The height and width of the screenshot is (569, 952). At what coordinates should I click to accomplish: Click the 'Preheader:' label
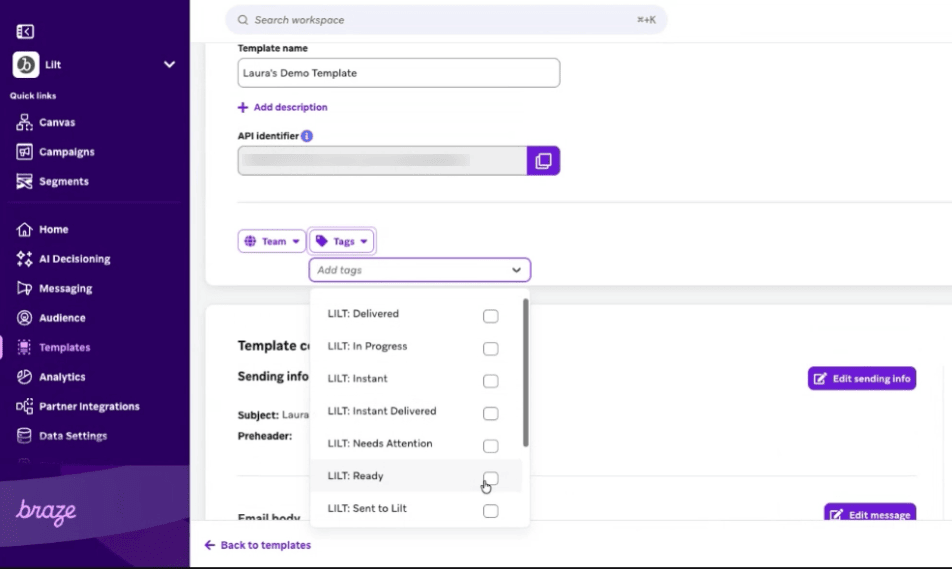coord(265,436)
